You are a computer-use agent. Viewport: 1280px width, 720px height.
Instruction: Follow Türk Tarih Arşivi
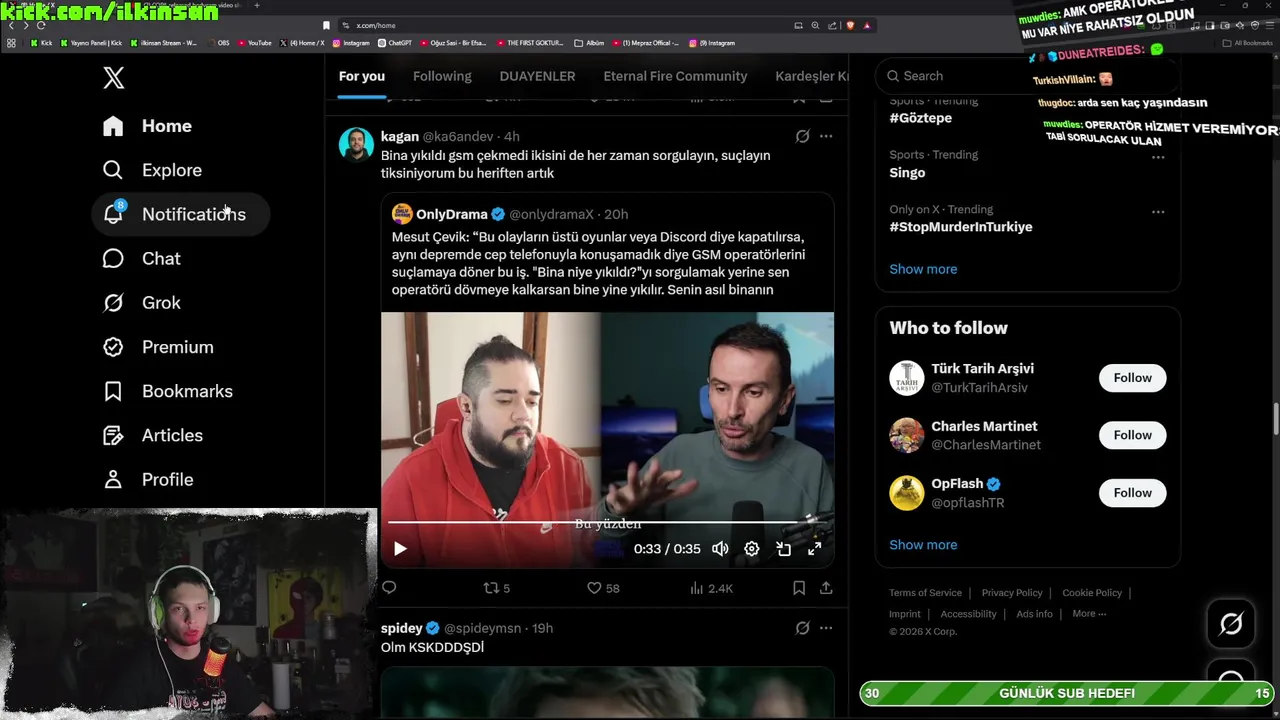(x=1133, y=378)
